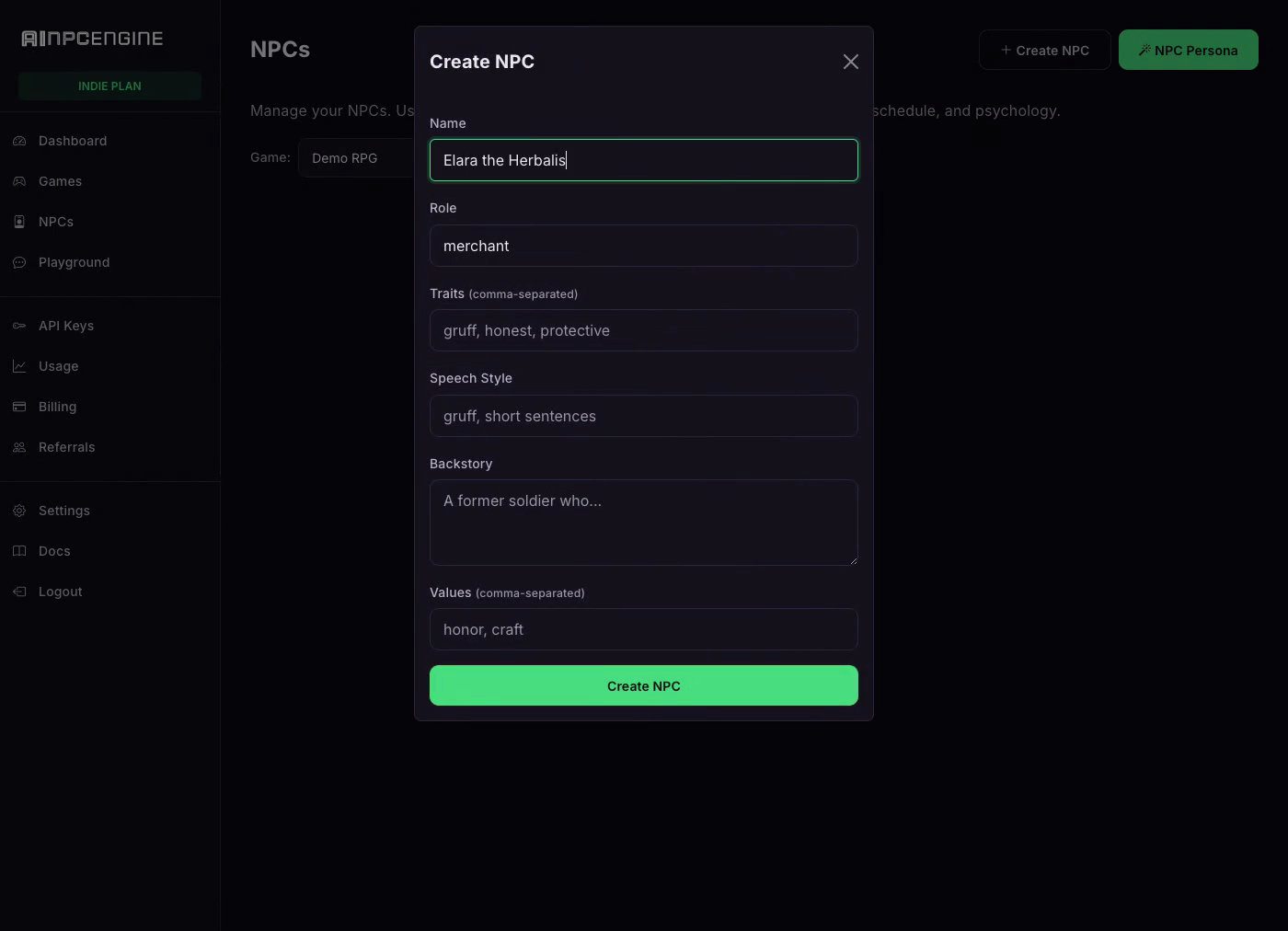Focus the Traits input field

(644, 330)
